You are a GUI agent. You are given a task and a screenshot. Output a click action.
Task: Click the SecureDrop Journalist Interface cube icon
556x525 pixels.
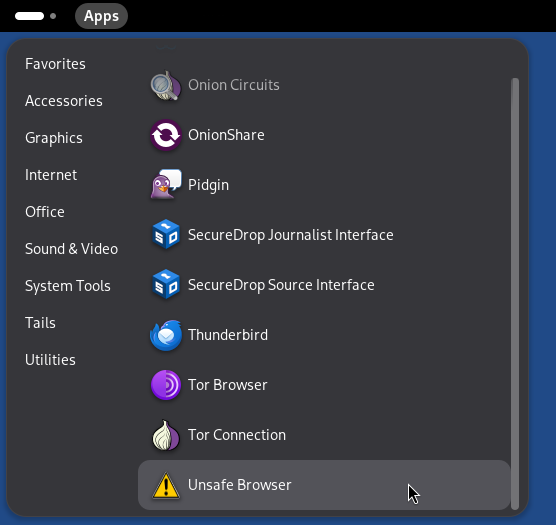[x=166, y=235]
